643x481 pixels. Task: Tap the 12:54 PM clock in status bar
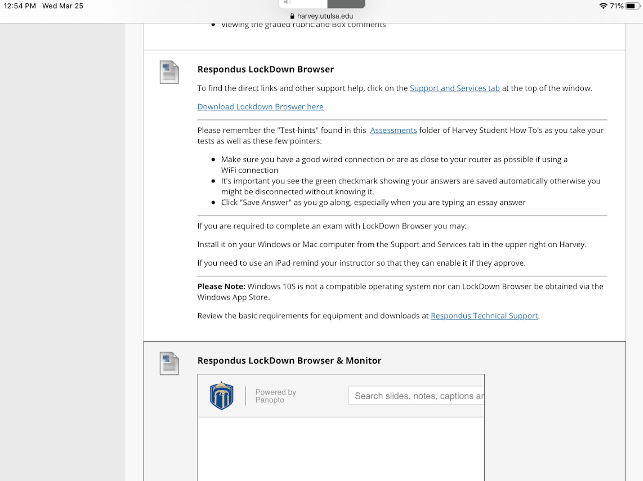coord(20,6)
